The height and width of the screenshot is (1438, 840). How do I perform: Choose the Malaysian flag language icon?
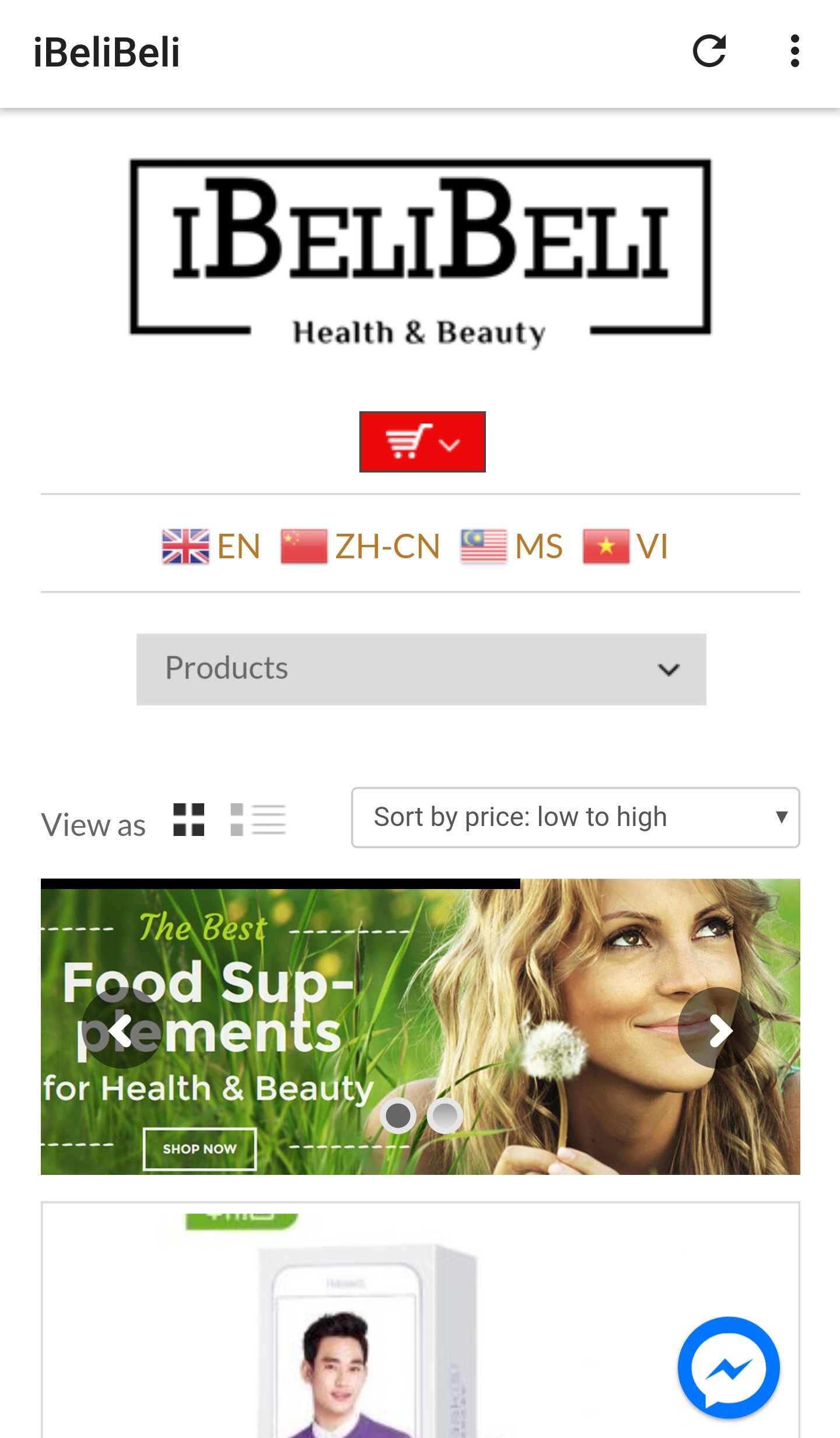coord(484,547)
